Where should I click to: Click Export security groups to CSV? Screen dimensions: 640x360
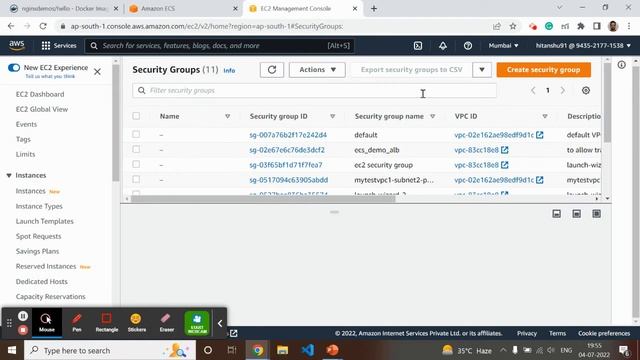point(411,70)
